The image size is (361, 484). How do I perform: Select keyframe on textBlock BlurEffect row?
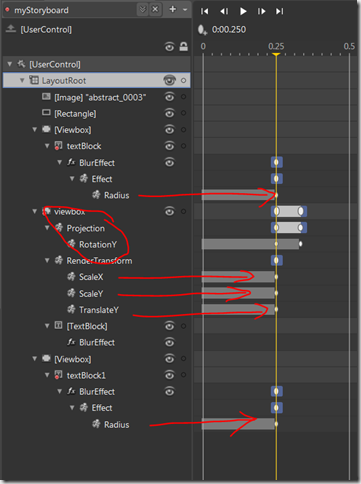[x=277, y=162]
